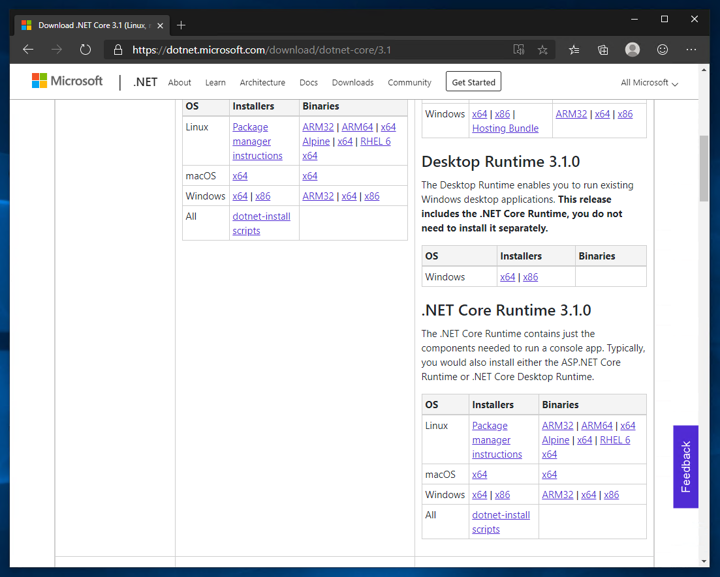Screen dimensions: 720x577
Task: Click the Microsoft logo
Action: 67,81
